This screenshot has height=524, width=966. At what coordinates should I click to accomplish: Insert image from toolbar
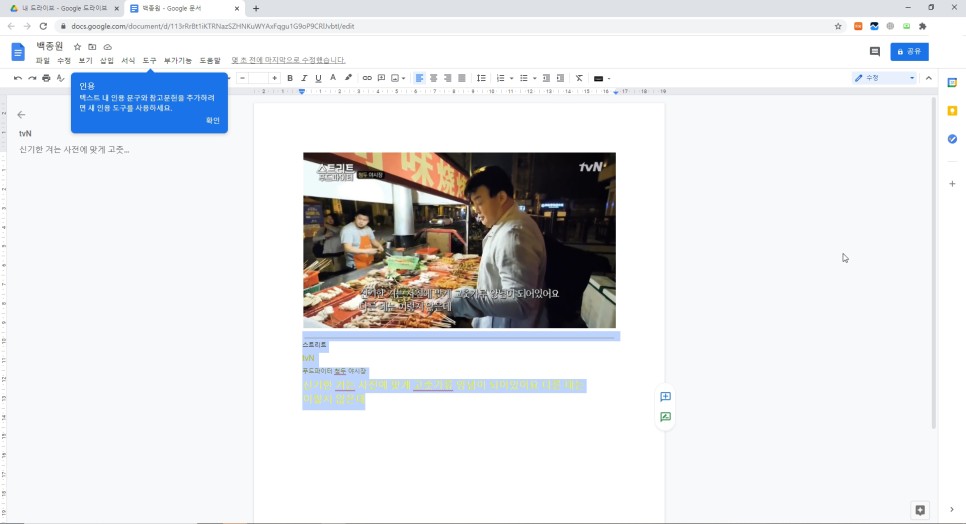(x=396, y=78)
